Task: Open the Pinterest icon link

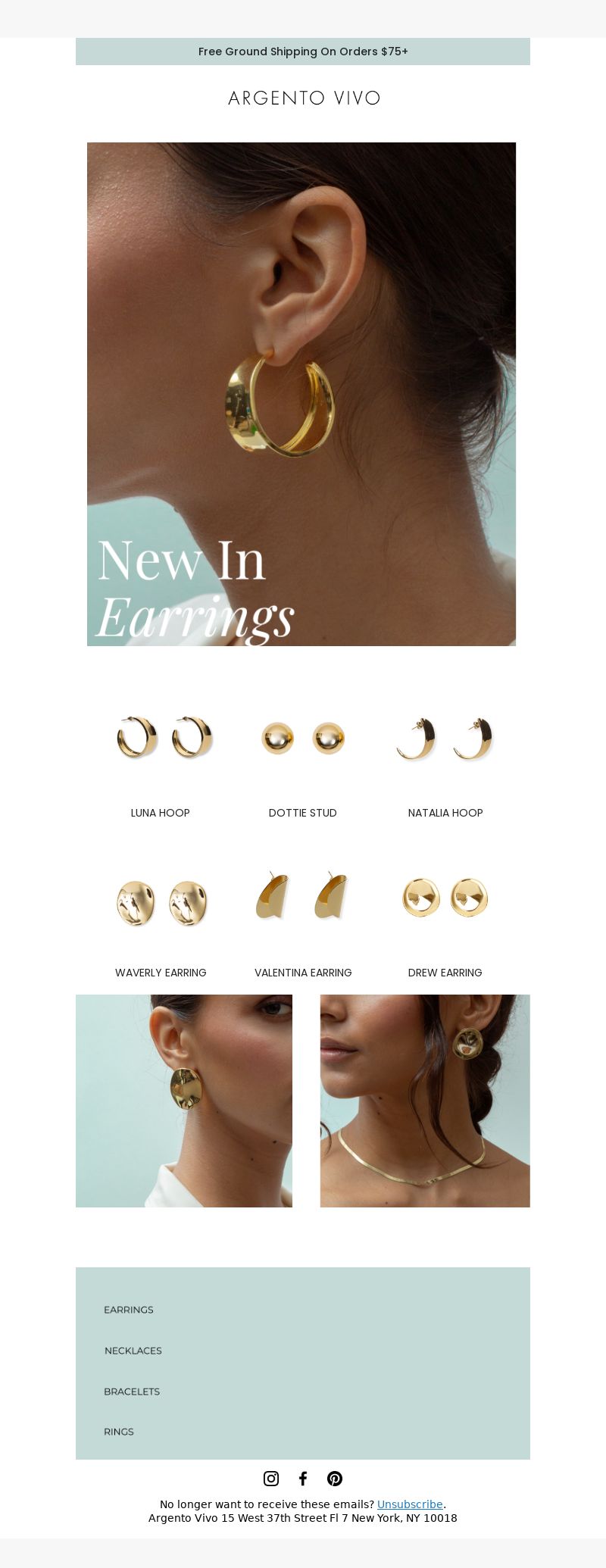Action: 335,1478
